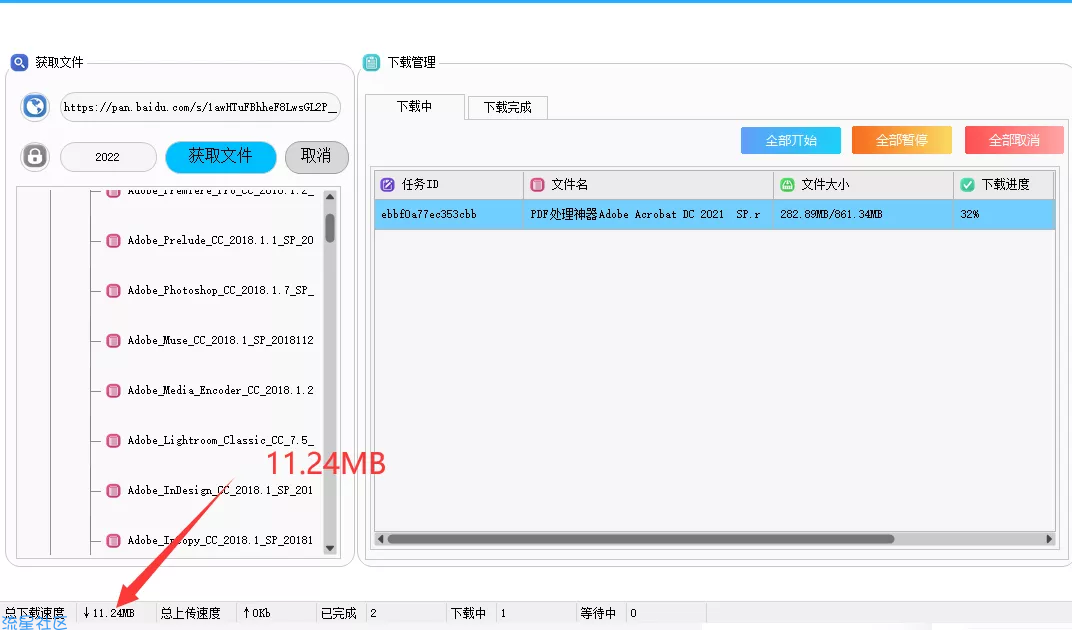1072x630 pixels.
Task: Click the 32% download progress cell
Action: (1004, 214)
